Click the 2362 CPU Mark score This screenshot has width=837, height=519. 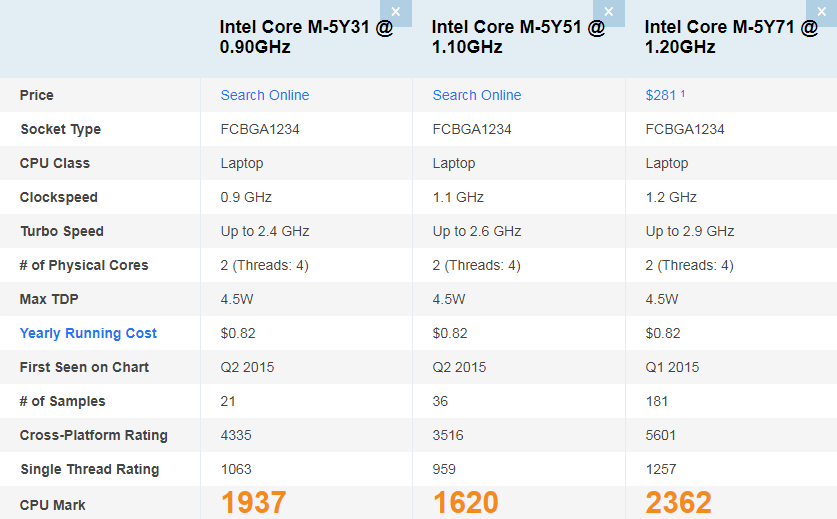679,502
